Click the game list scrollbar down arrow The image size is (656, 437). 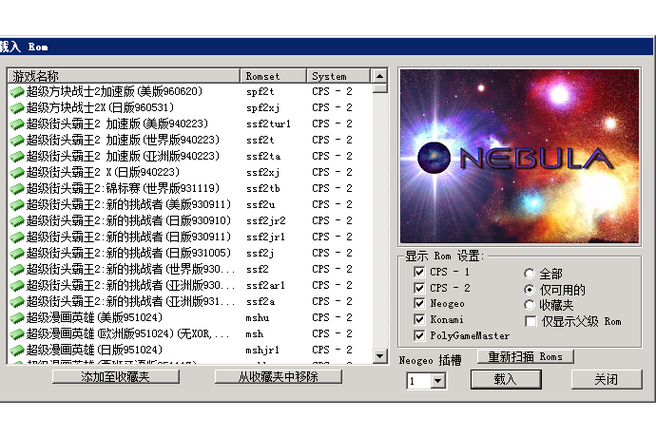pos(380,356)
